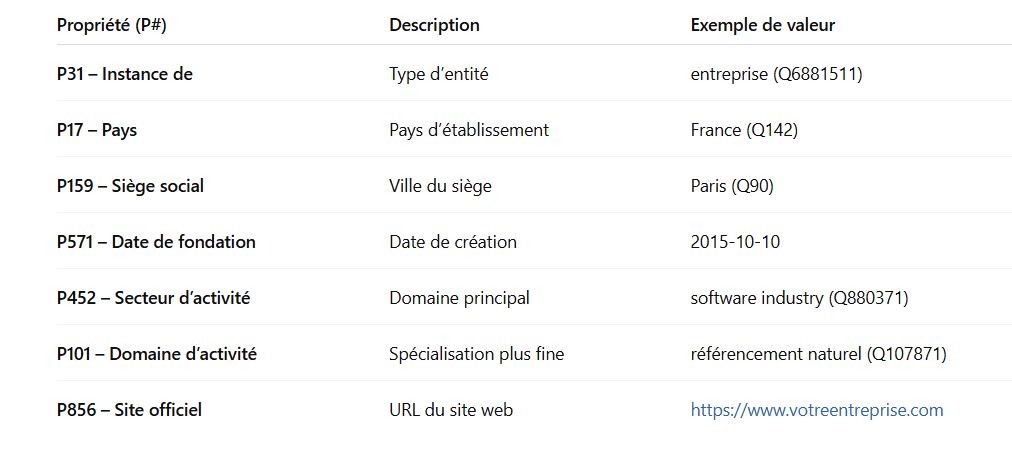Select the "Pays d'établissement" description text
This screenshot has width=1012, height=465.
click(x=469, y=130)
